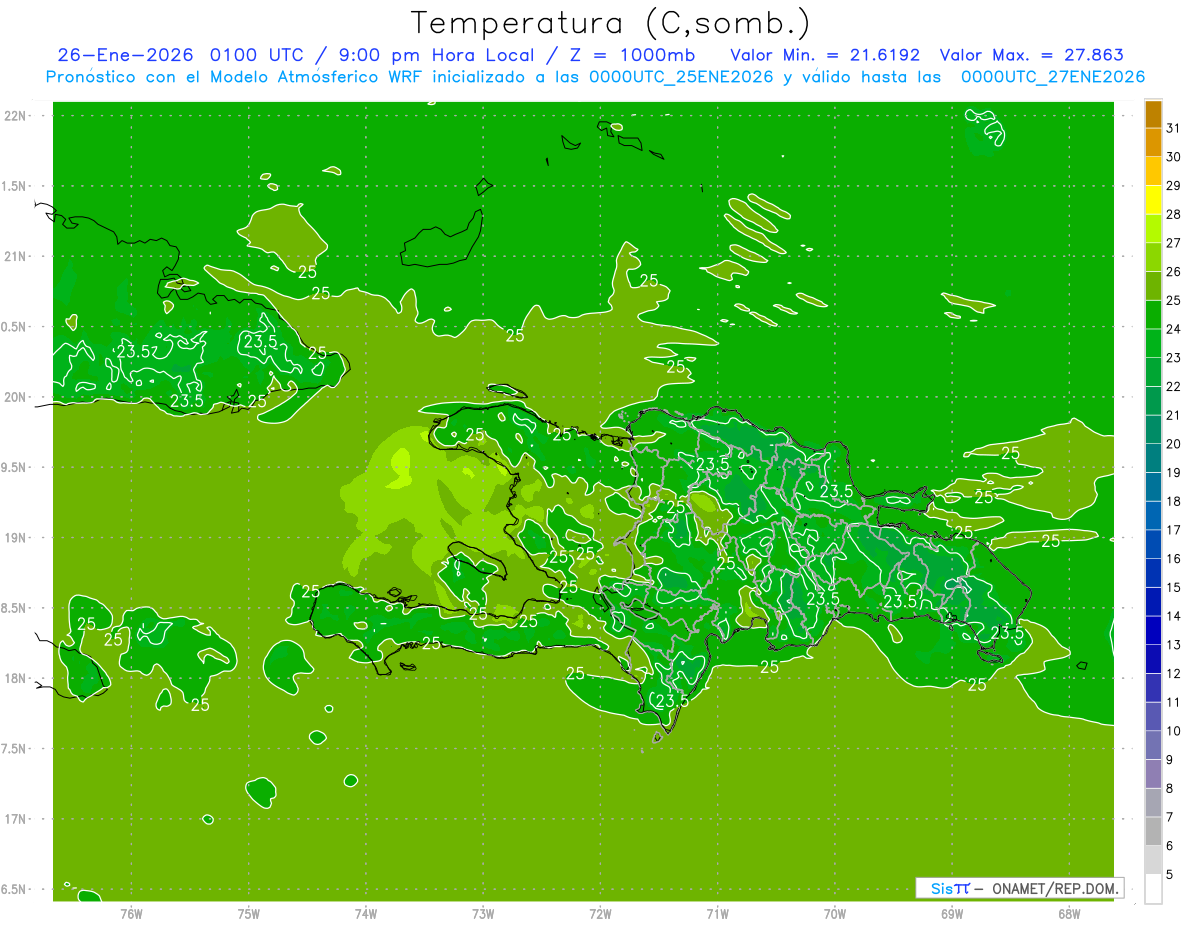Select the 'Valor Min. = 21.6192' text
Viewport: 1200px width, 927px height.
point(825,55)
